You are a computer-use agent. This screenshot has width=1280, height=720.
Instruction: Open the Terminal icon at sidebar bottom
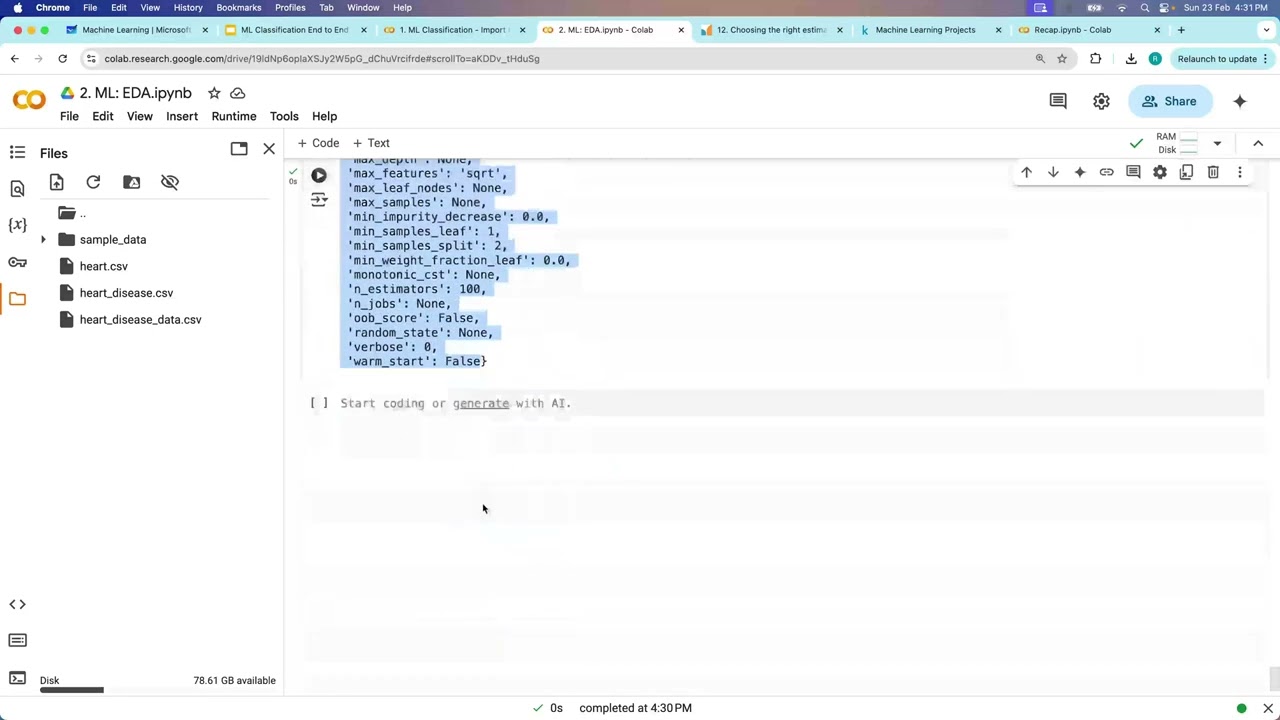[17, 678]
